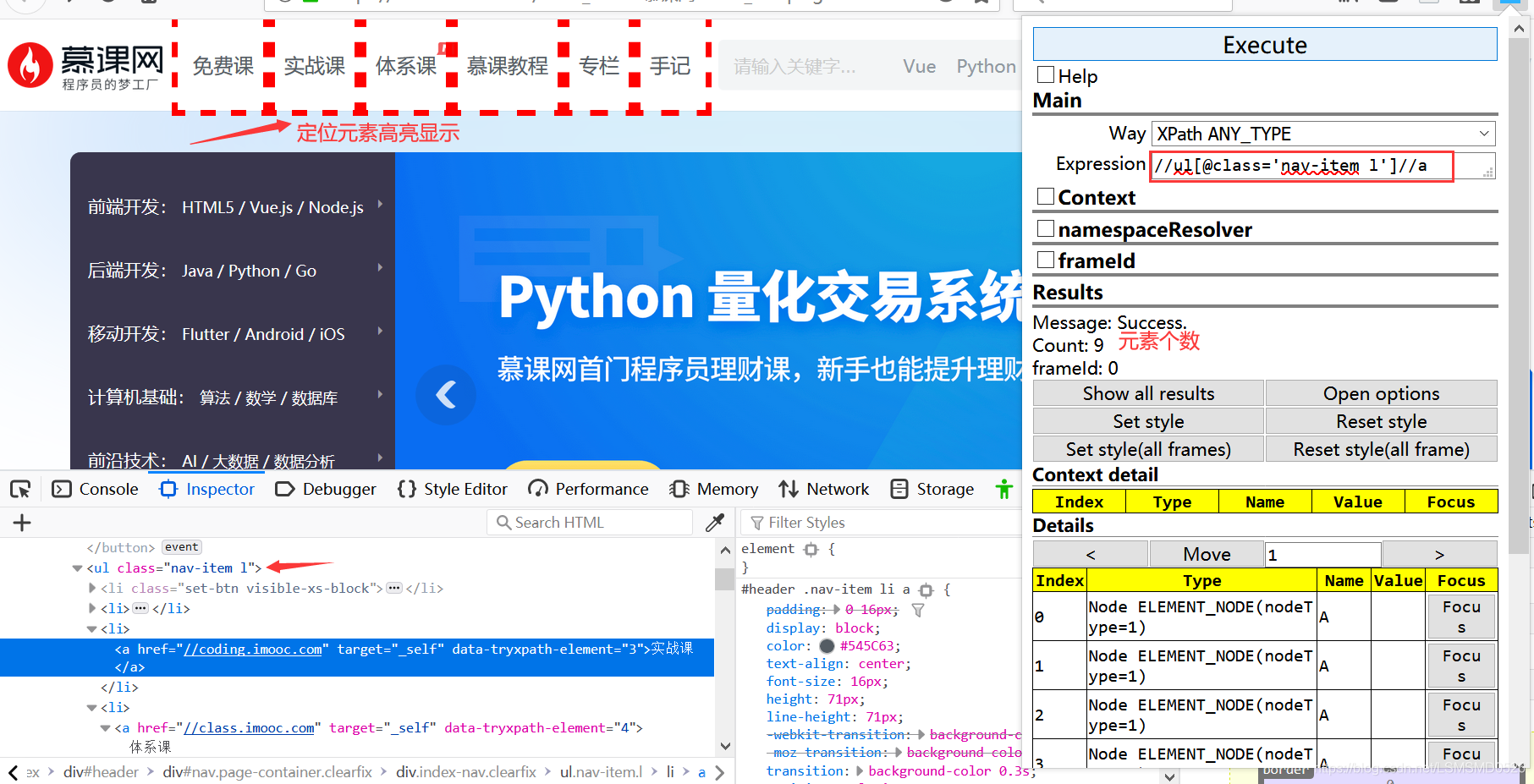Open the Memory tab
This screenshot has width=1534, height=784.
[713, 489]
